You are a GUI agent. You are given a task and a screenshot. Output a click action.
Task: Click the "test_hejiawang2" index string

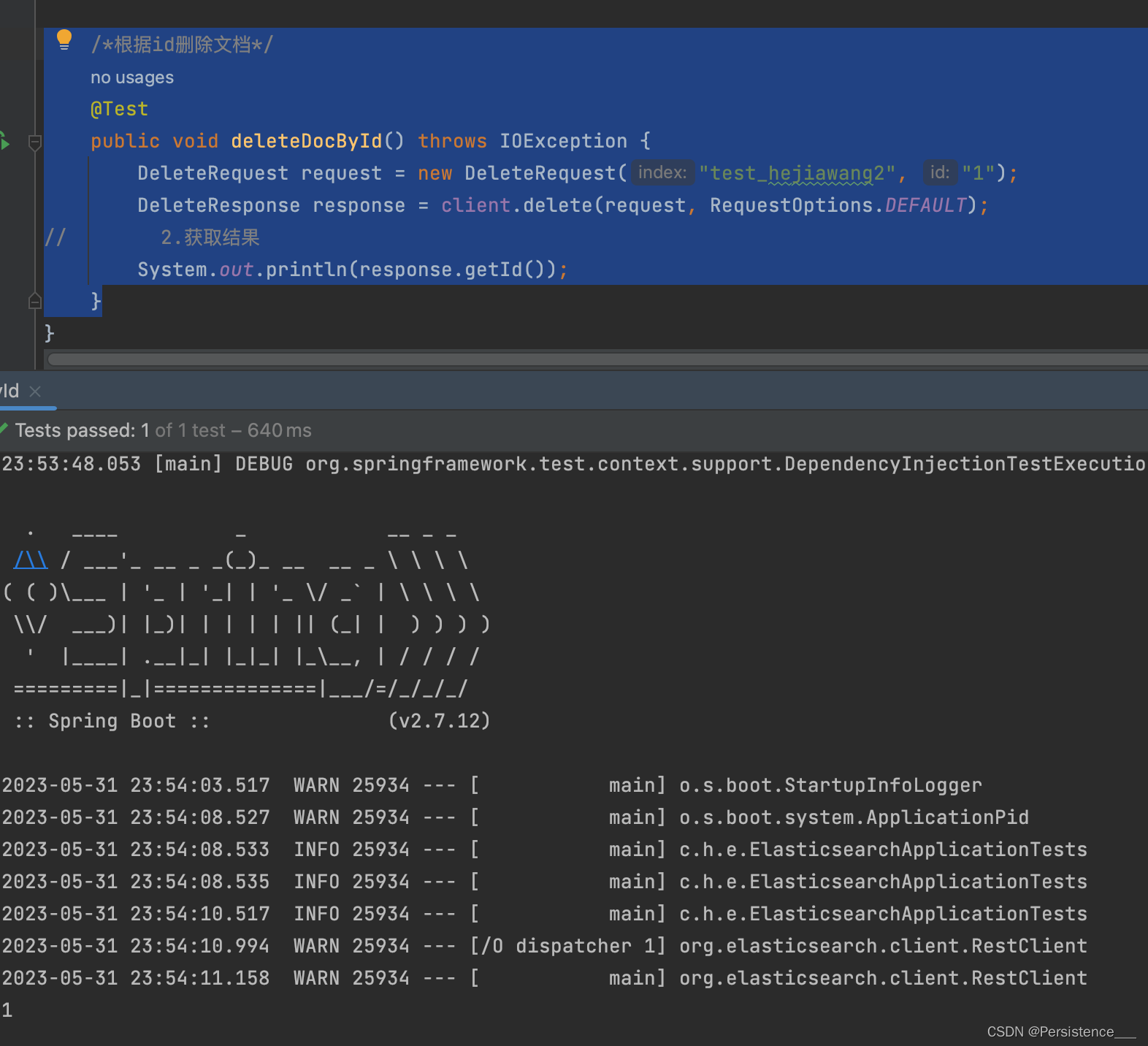pyautogui.click(x=797, y=173)
